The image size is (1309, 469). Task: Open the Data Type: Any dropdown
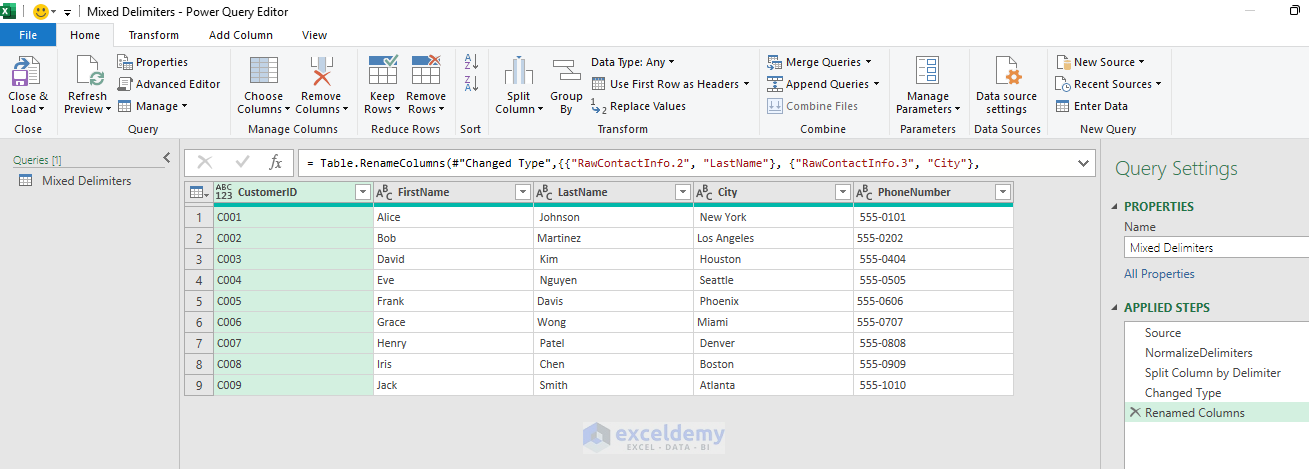tap(633, 62)
